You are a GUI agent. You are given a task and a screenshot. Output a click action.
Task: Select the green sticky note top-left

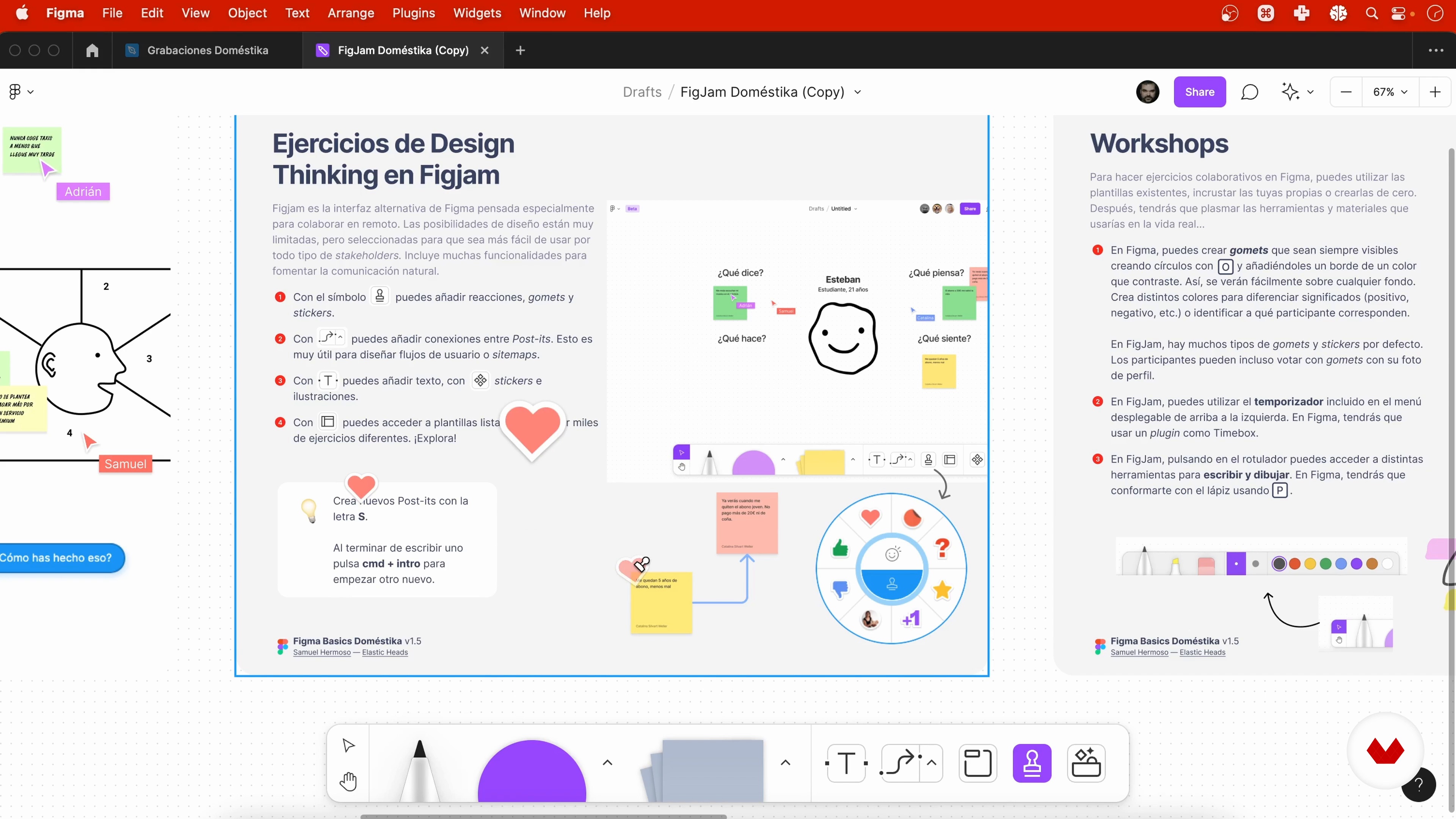pos(32,151)
